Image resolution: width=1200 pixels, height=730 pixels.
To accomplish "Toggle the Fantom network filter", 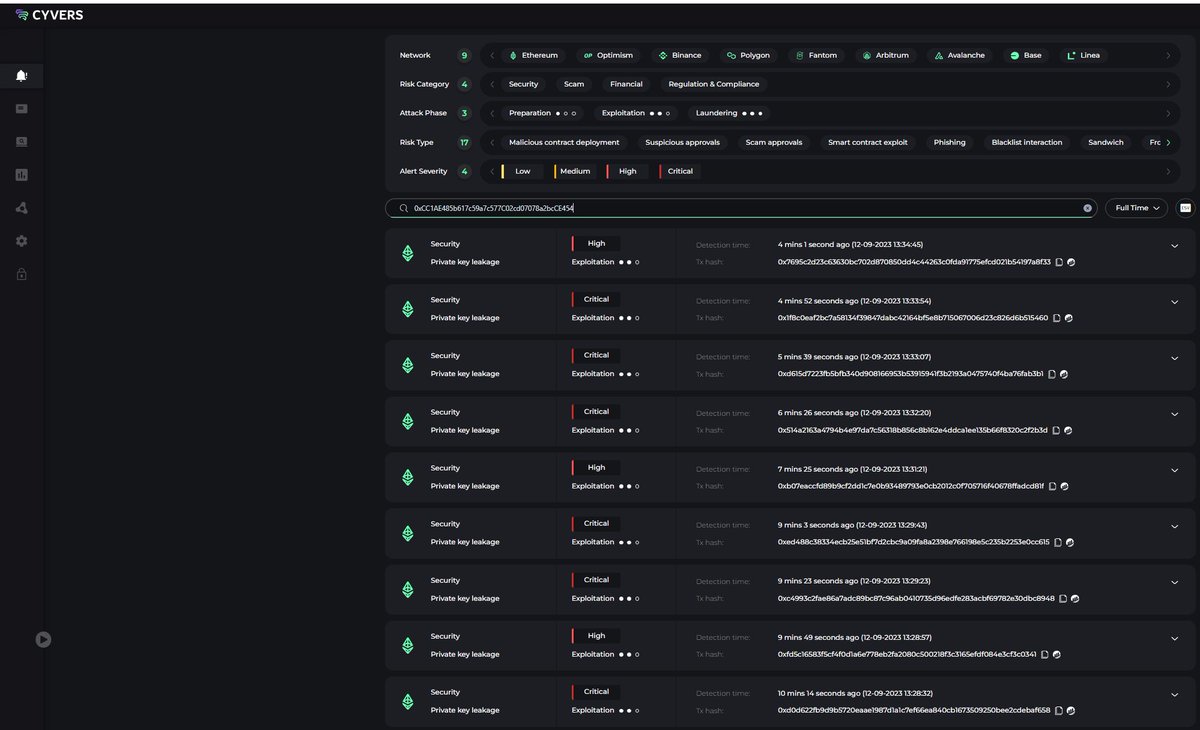I will point(816,55).
